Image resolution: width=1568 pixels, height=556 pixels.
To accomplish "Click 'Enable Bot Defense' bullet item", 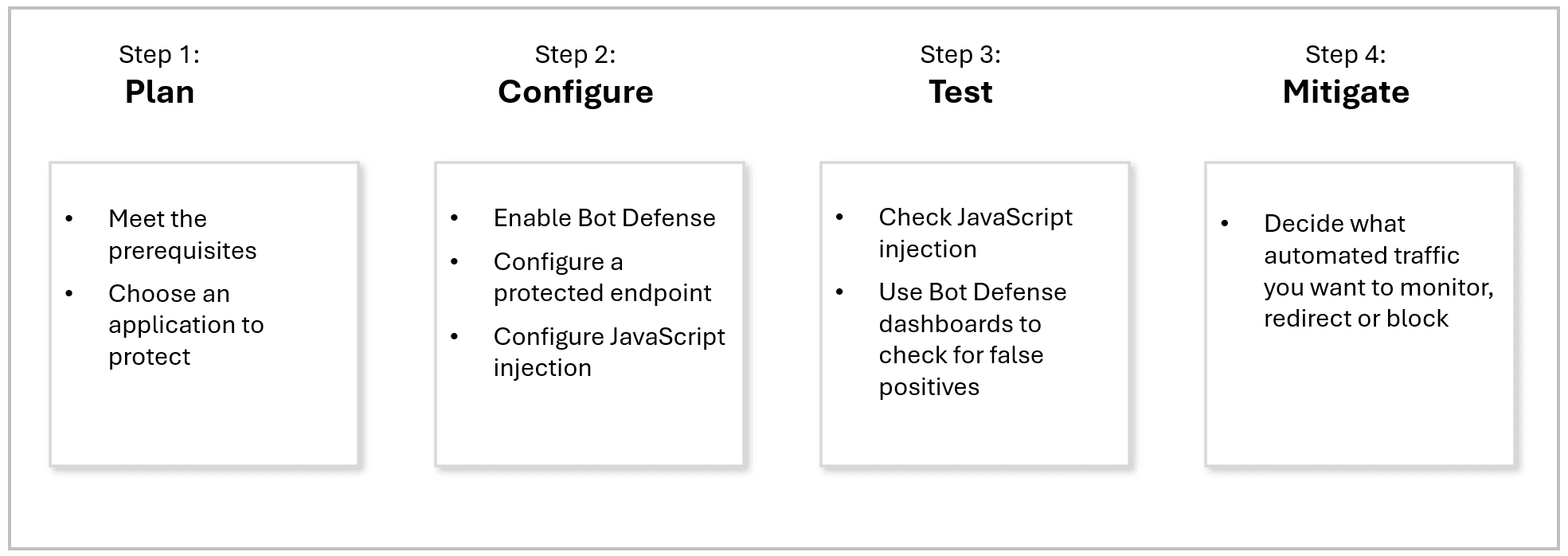I will (x=604, y=218).
